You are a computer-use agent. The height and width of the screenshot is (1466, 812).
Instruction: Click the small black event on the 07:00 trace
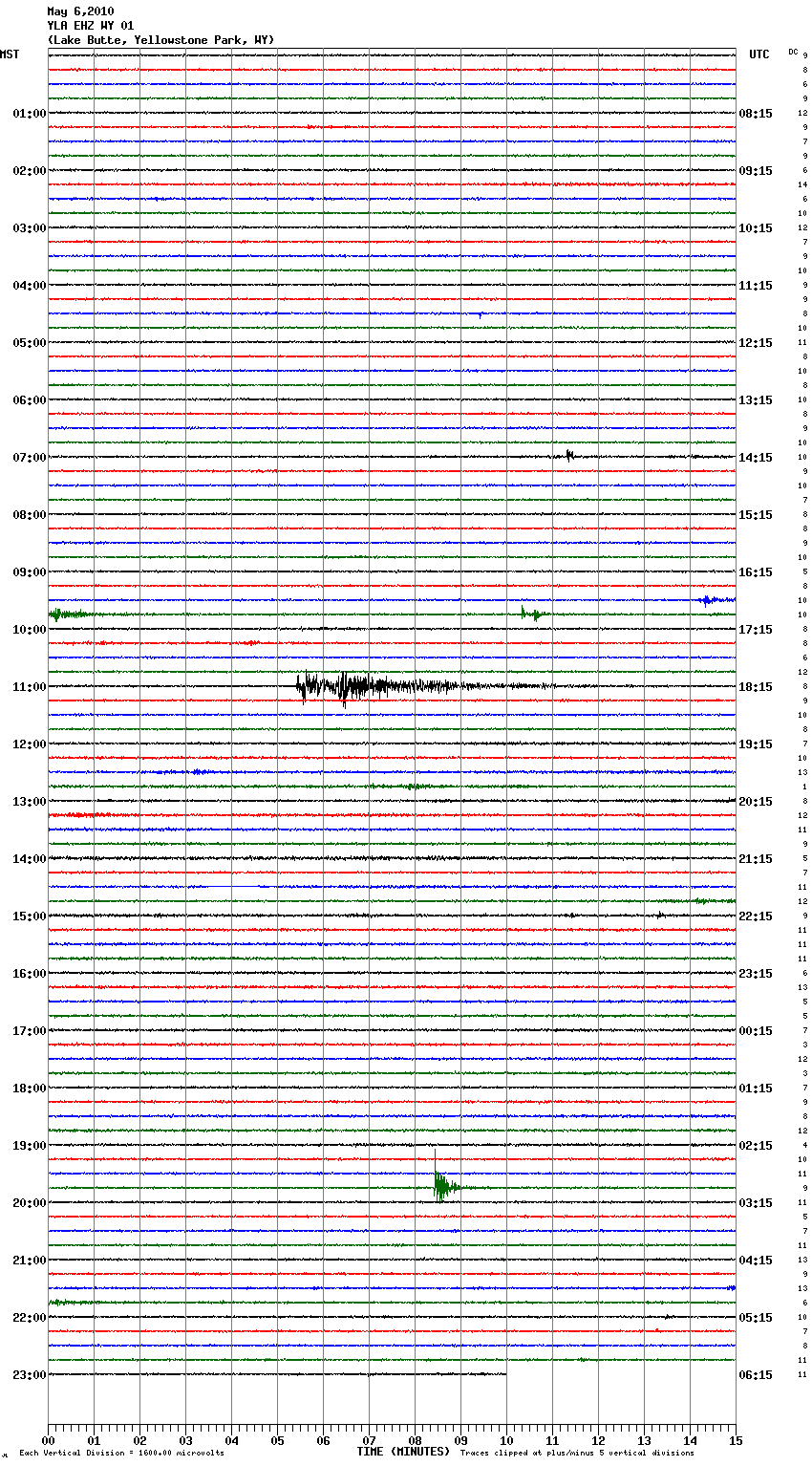[569, 456]
